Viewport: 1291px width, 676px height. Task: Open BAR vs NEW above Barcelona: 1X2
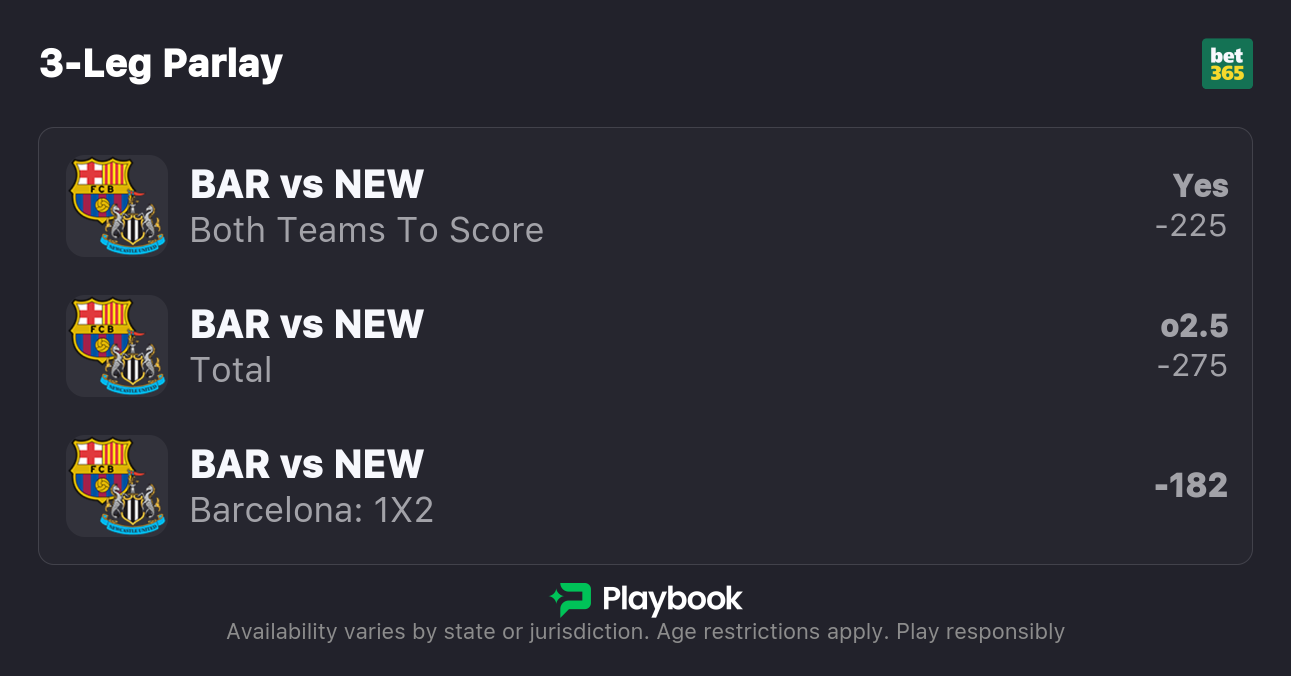pos(307,465)
